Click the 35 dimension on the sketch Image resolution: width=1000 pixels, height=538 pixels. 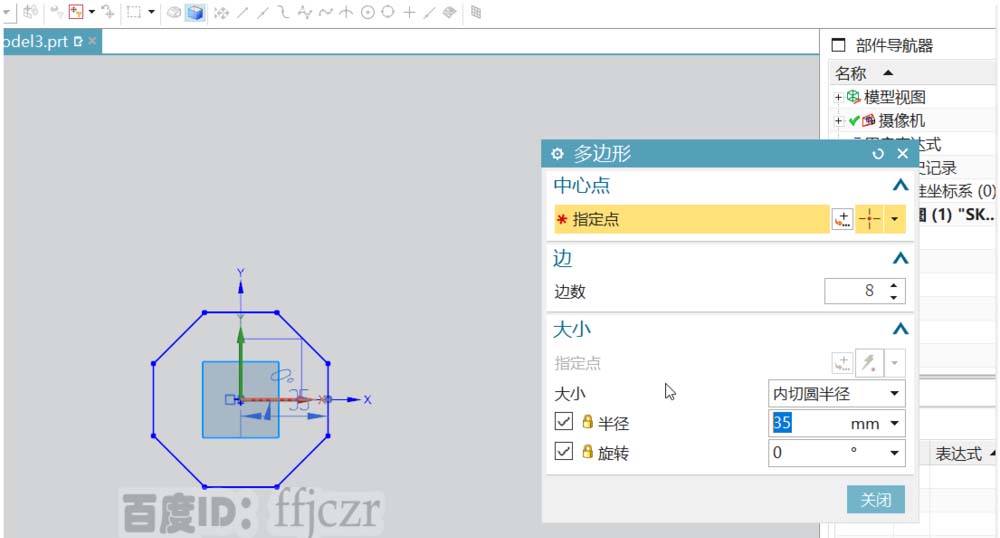coord(298,399)
